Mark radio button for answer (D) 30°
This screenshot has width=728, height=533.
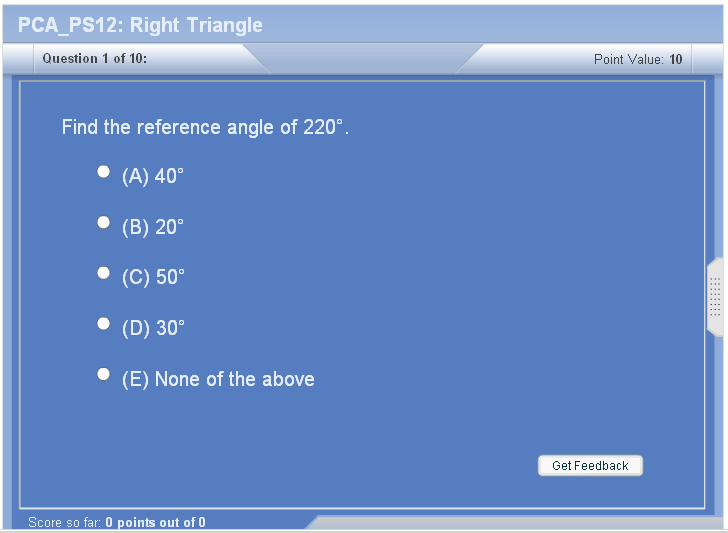[104, 324]
